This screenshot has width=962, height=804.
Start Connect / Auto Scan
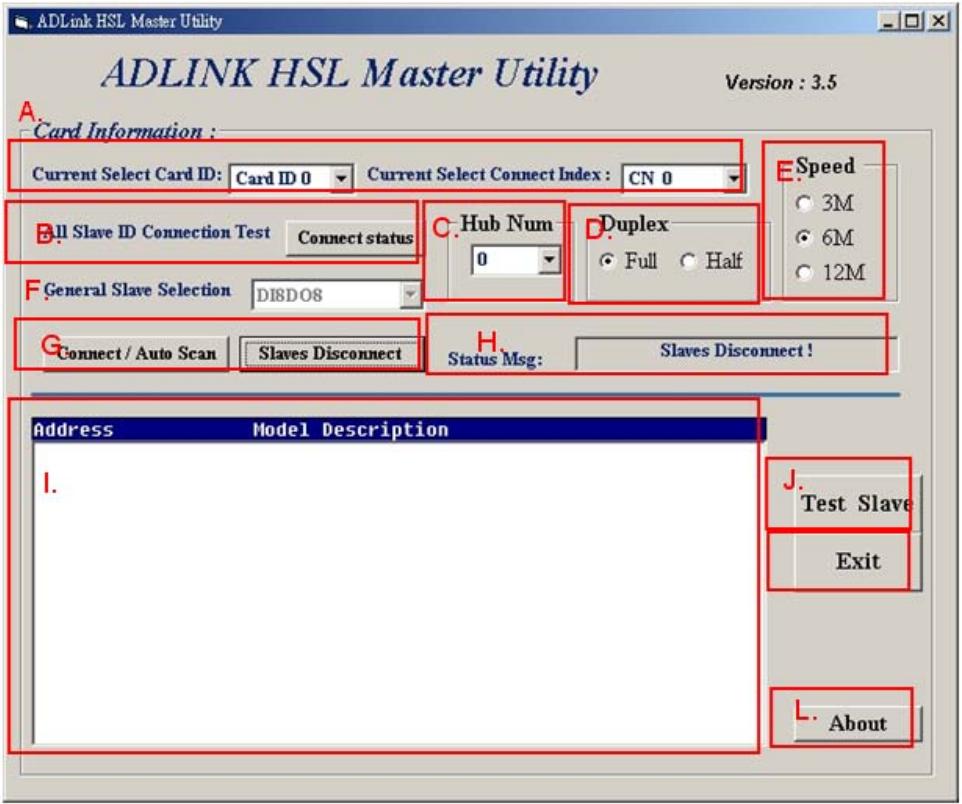point(136,354)
